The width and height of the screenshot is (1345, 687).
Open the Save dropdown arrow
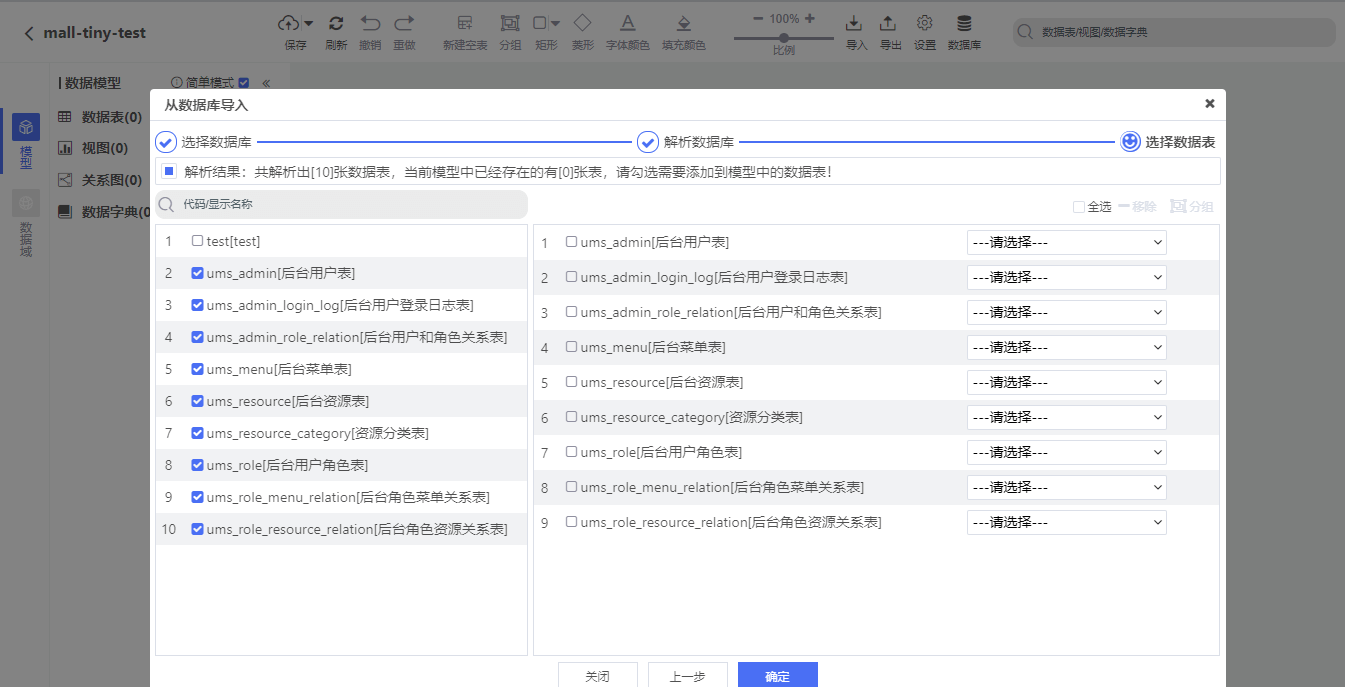tap(308, 23)
